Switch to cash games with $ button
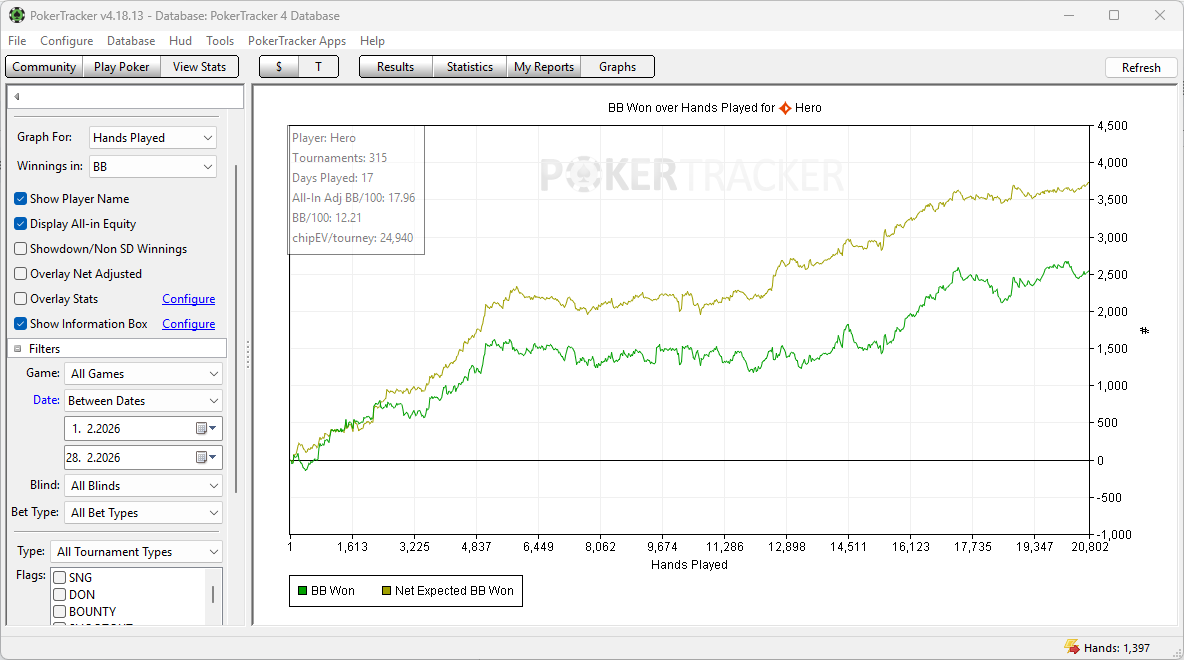This screenshot has width=1184, height=660. click(279, 67)
